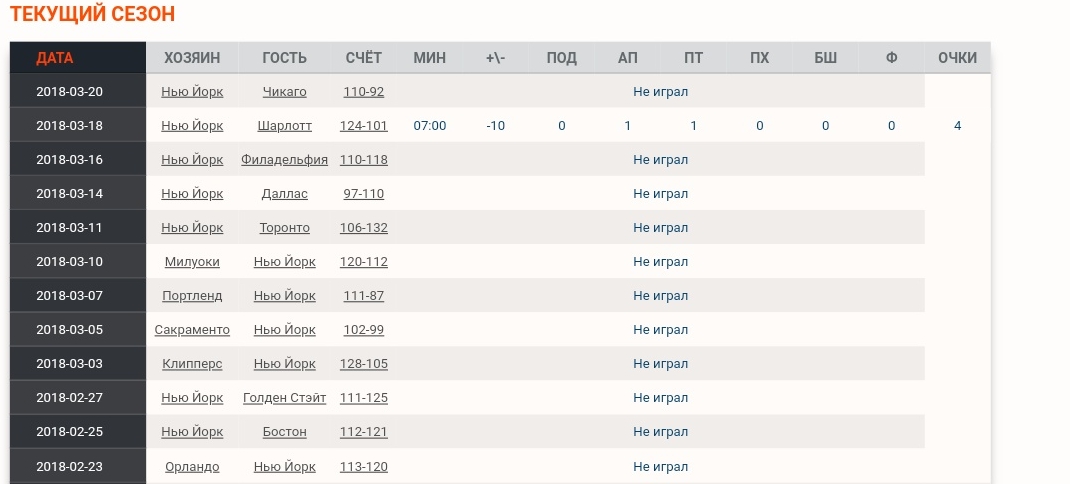This screenshot has height=484, width=1070.
Task: Select the СЧЁТ column header
Action: (x=363, y=58)
